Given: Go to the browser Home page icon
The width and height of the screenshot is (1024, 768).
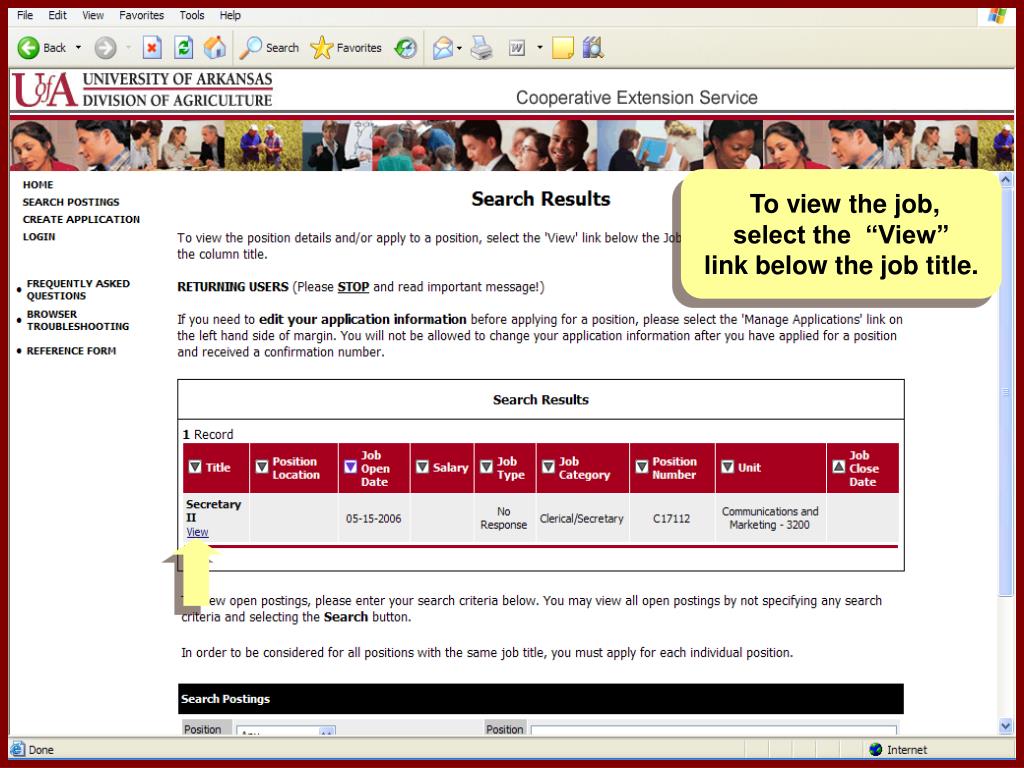Looking at the screenshot, I should (x=214, y=48).
